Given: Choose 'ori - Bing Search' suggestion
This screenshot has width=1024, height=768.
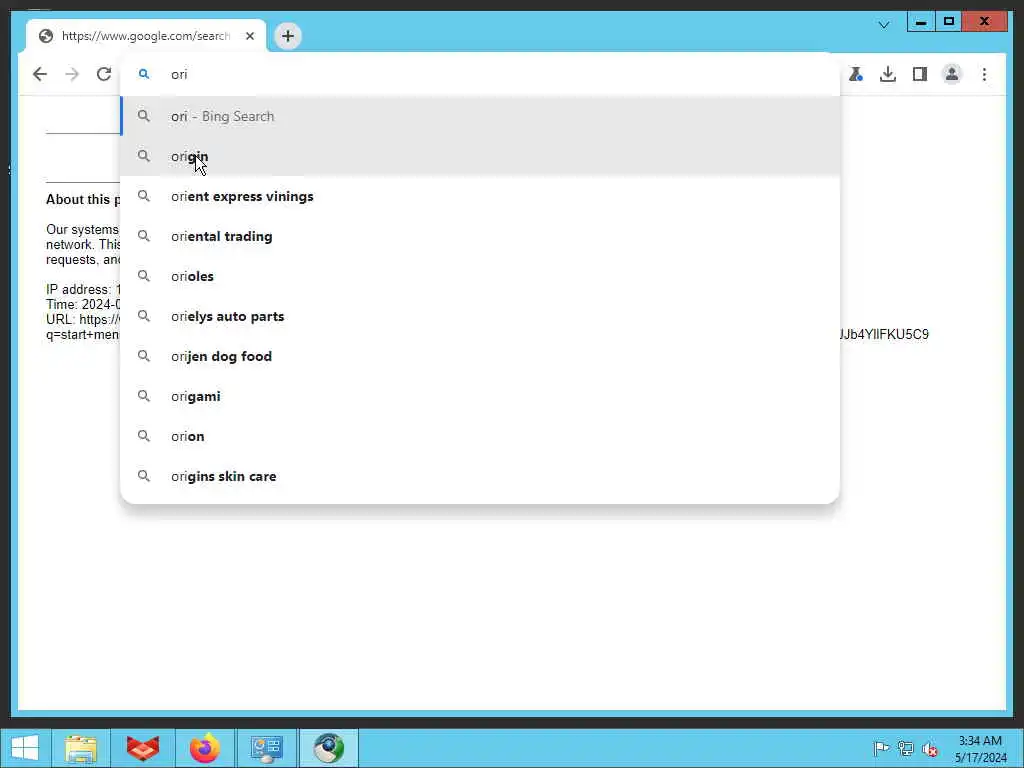Looking at the screenshot, I should pyautogui.click(x=480, y=116).
